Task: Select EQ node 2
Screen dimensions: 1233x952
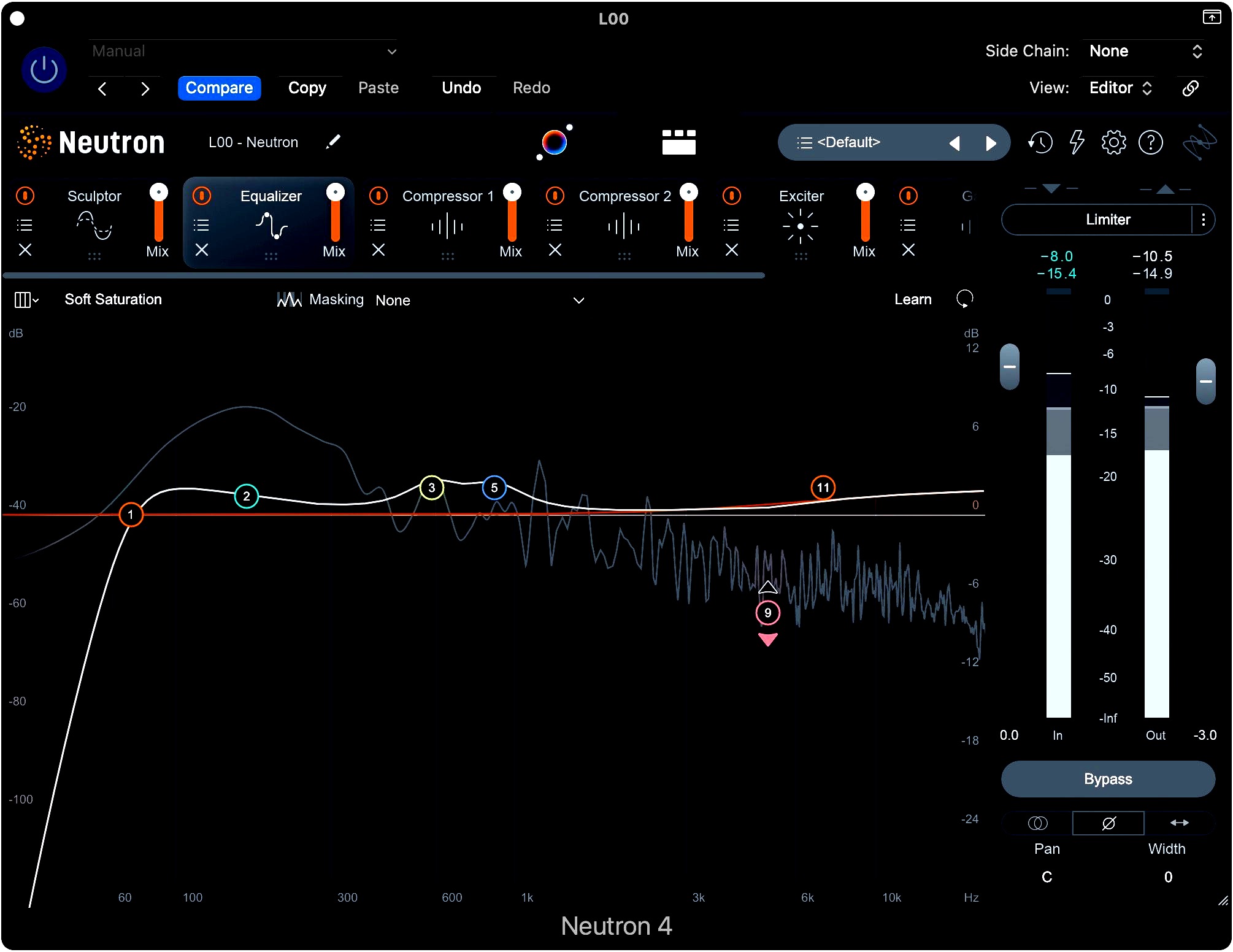Action: [x=246, y=496]
